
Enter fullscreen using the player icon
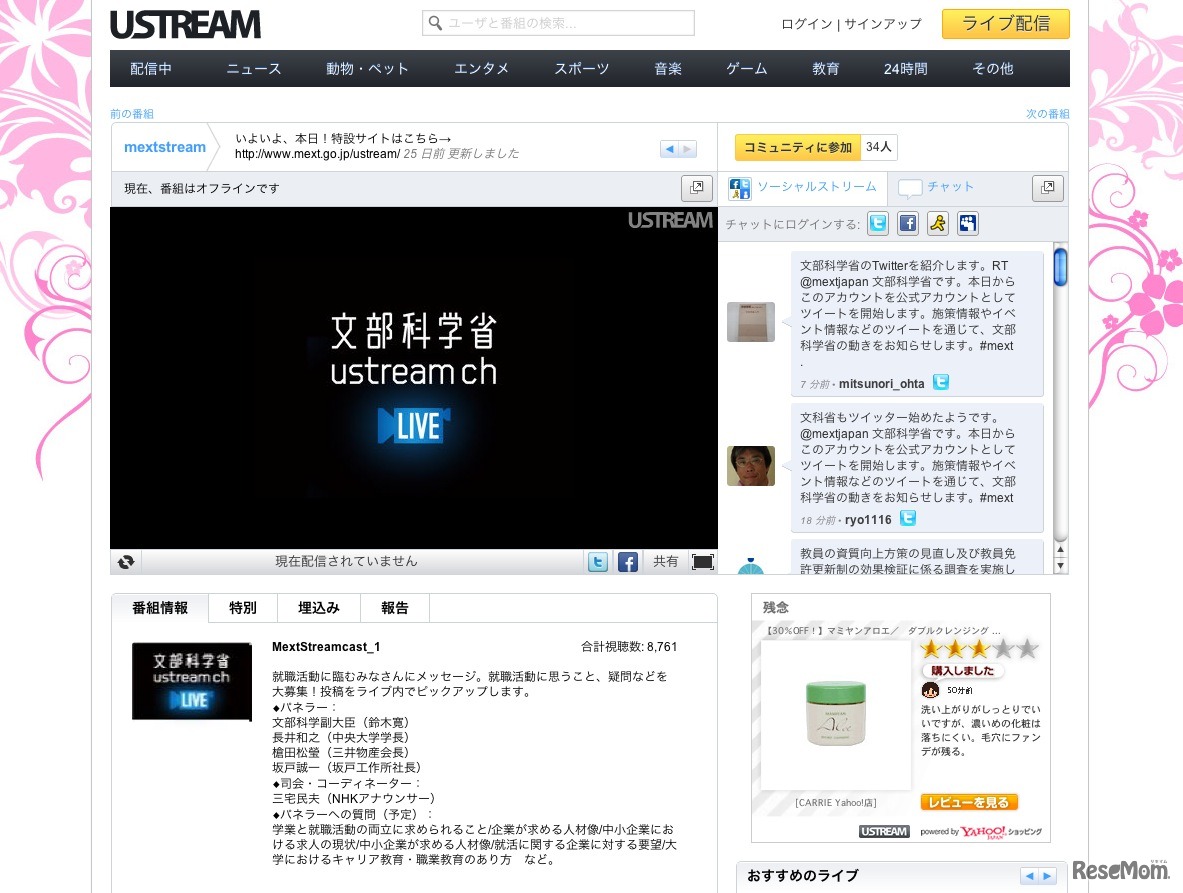point(703,561)
